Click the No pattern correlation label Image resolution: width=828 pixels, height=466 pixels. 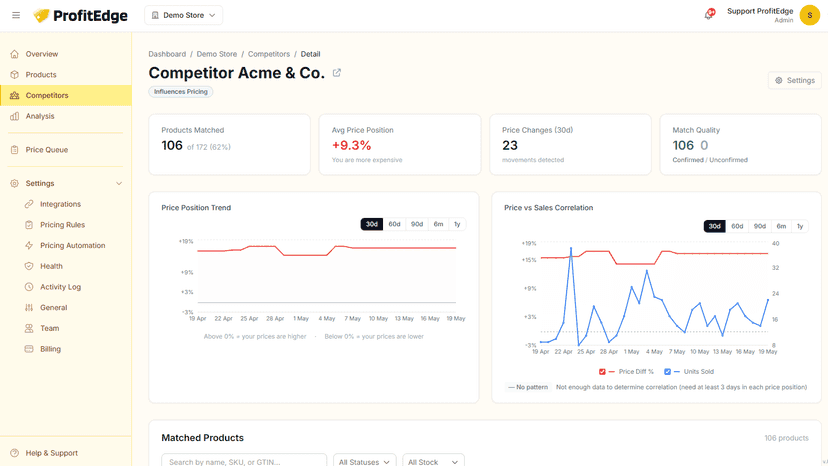[528, 387]
